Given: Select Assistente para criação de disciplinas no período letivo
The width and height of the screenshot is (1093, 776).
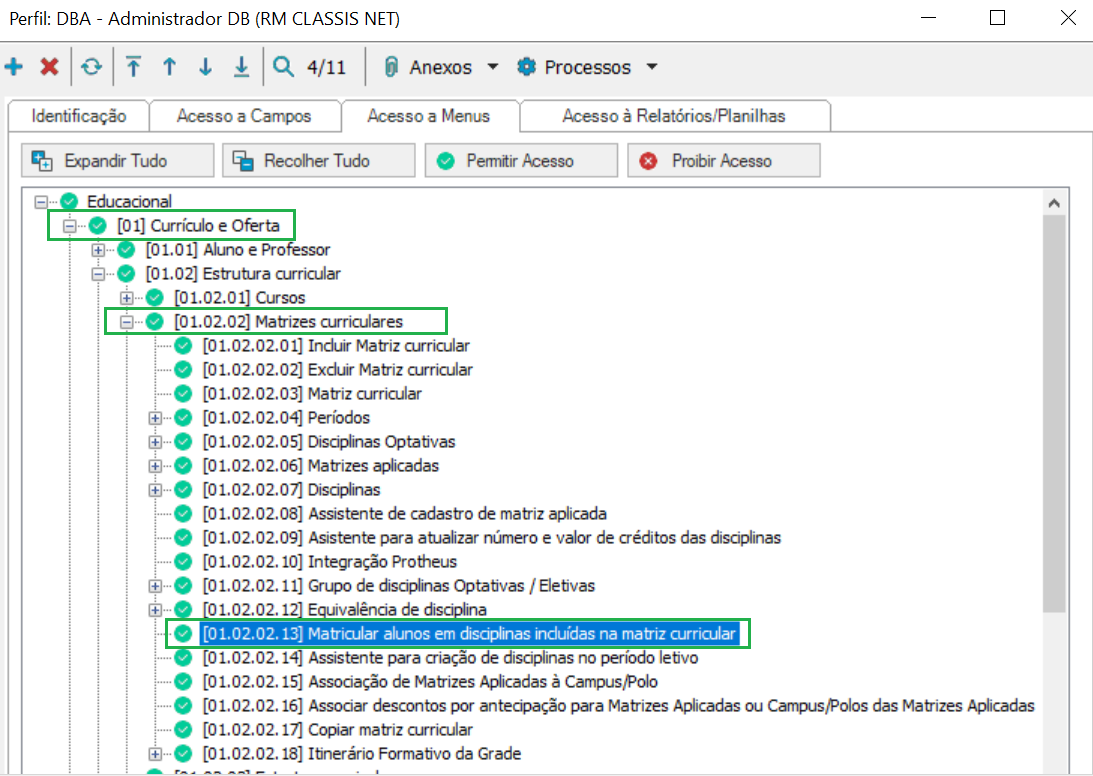Looking at the screenshot, I should pyautogui.click(x=450, y=658).
